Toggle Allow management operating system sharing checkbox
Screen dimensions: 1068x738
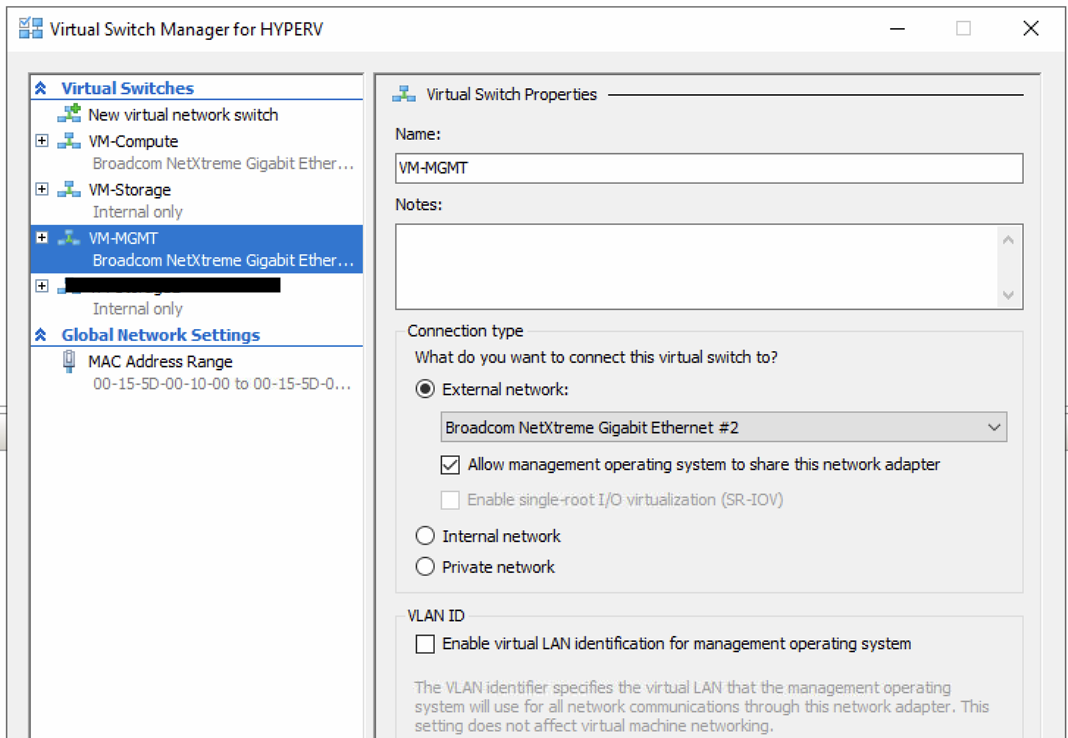pyautogui.click(x=450, y=464)
